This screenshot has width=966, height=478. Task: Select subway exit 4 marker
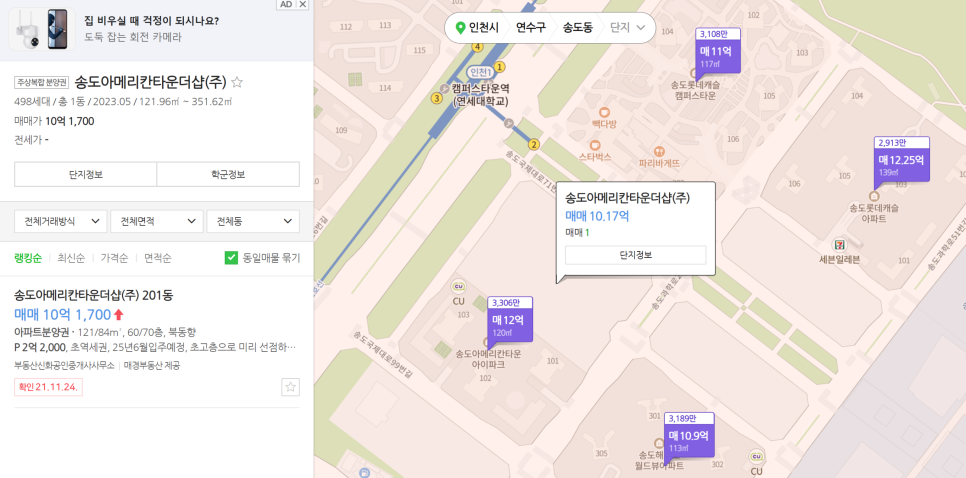click(477, 47)
